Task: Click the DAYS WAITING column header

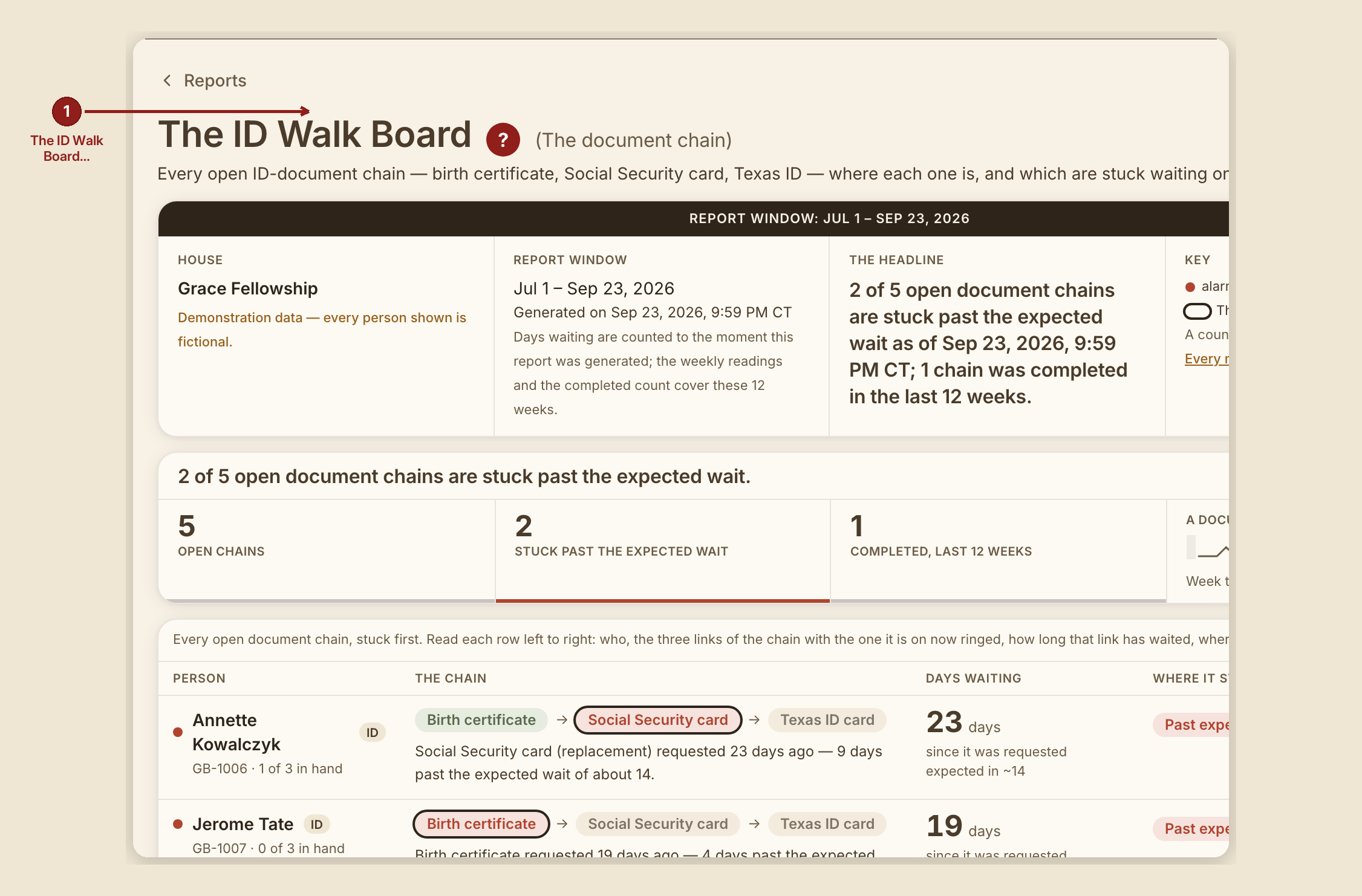Action: [x=973, y=678]
